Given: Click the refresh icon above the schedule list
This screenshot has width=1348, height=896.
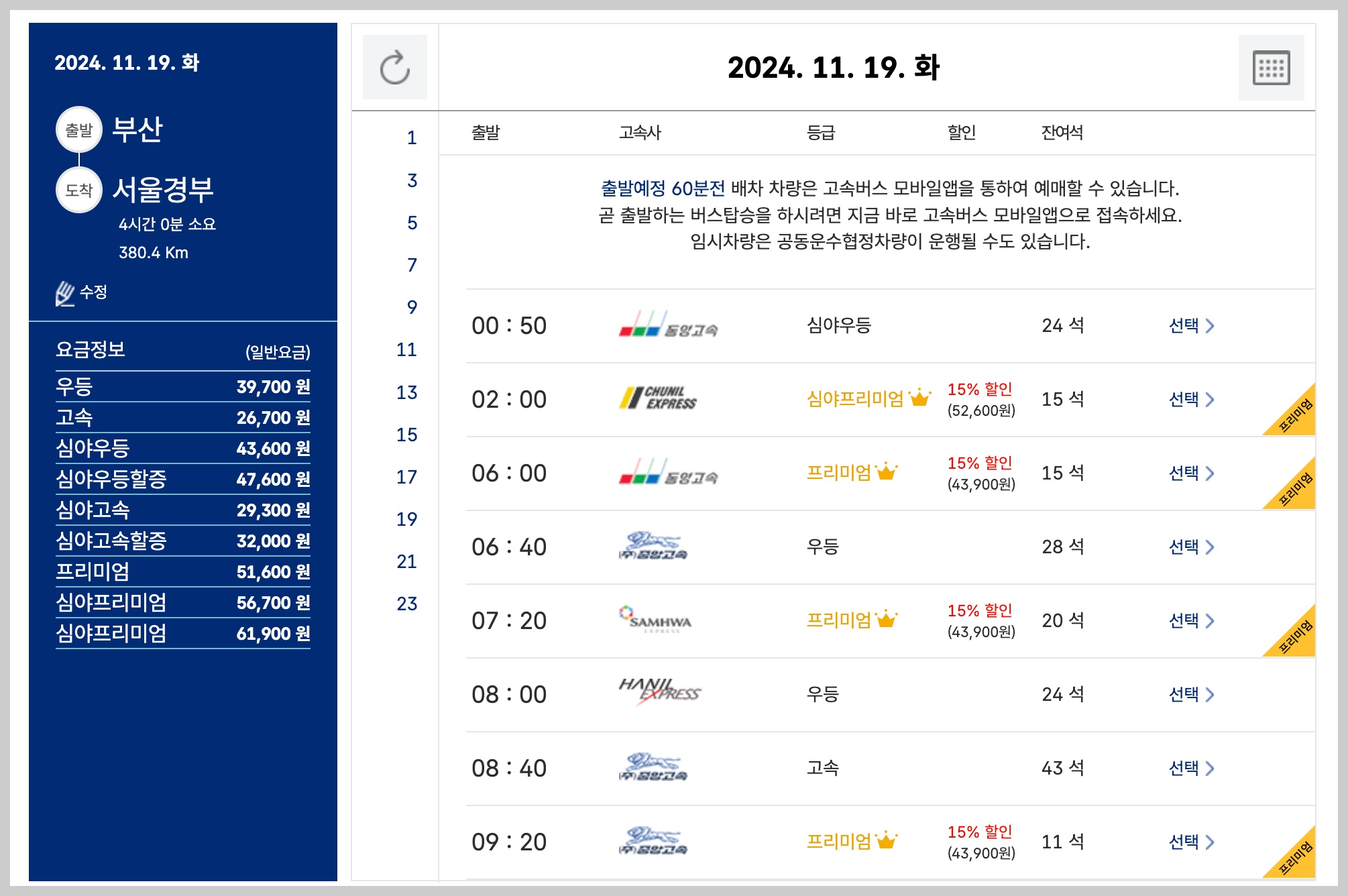Looking at the screenshot, I should click(x=395, y=67).
